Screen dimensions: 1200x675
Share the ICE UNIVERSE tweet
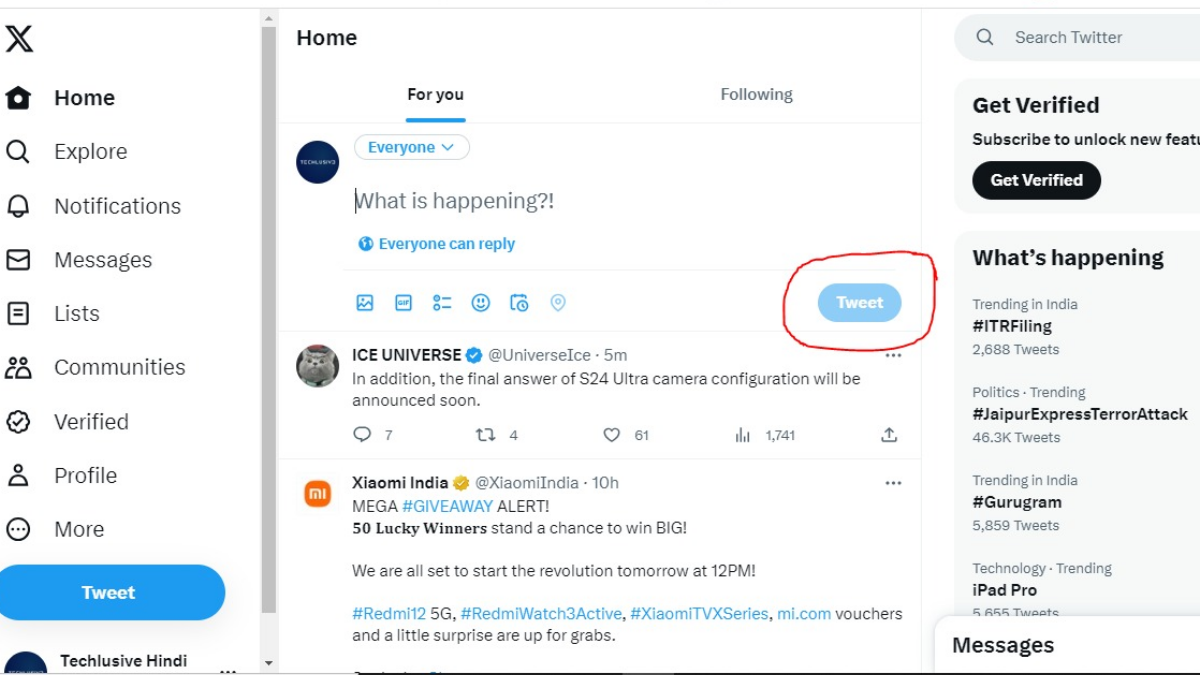pyautogui.click(x=889, y=435)
